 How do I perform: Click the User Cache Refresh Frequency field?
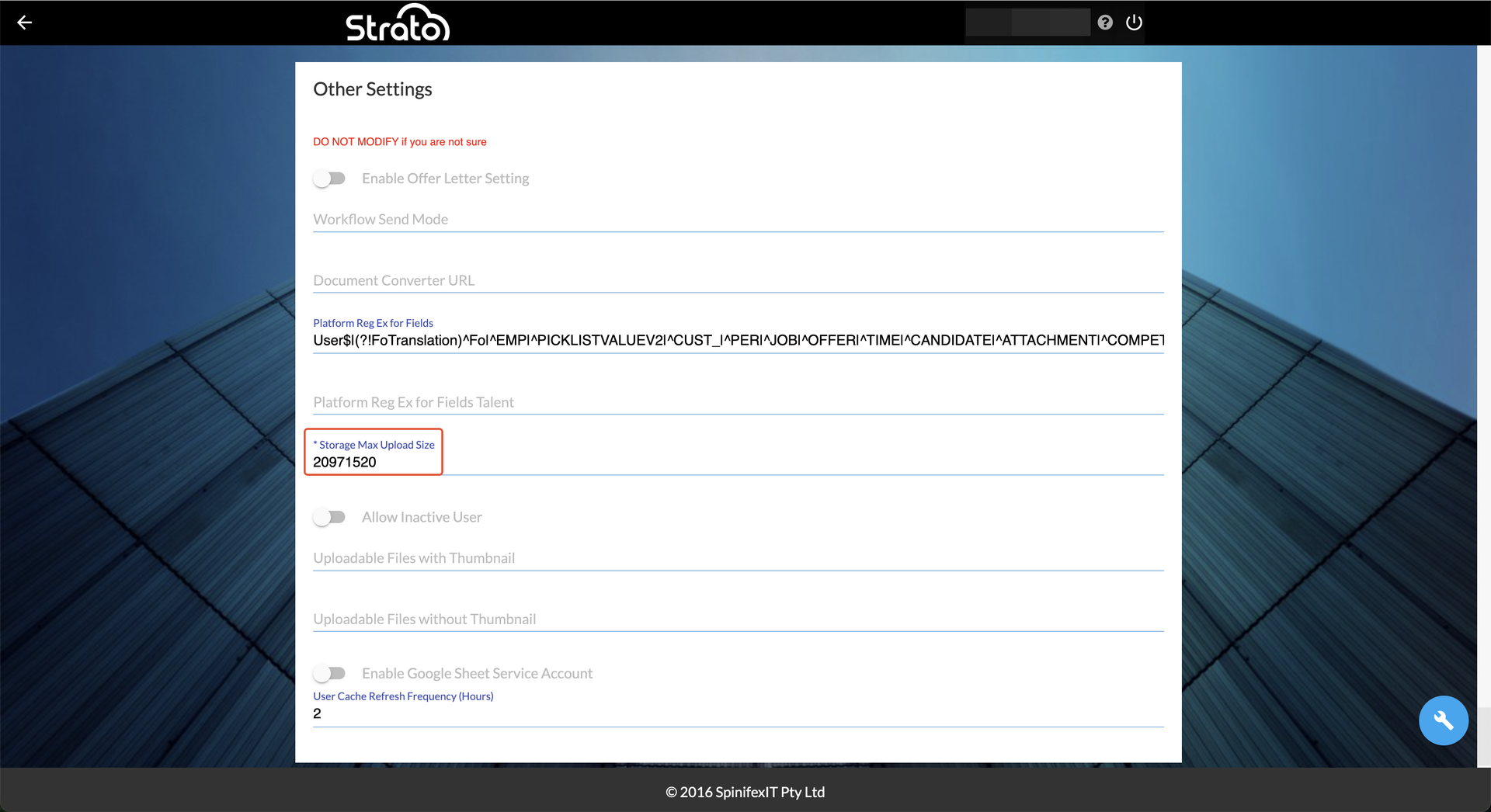coord(738,713)
